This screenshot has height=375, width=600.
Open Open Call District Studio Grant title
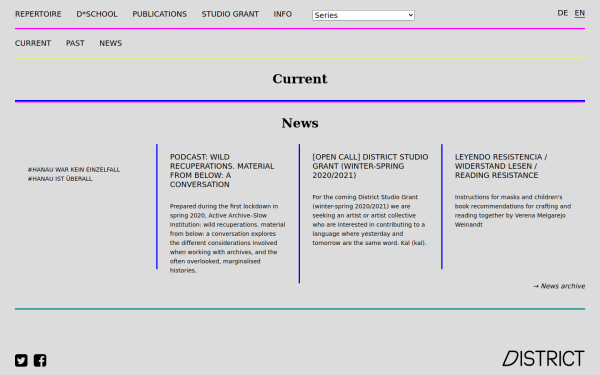coord(370,166)
